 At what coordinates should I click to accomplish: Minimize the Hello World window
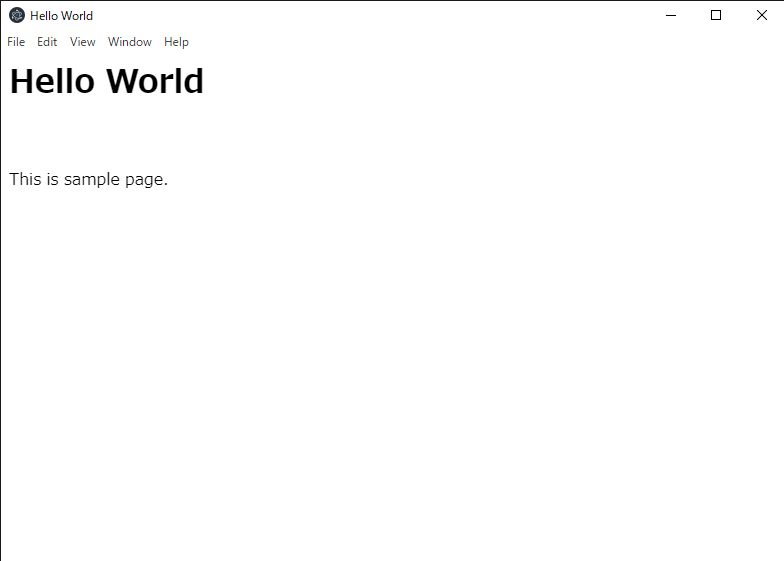(671, 16)
